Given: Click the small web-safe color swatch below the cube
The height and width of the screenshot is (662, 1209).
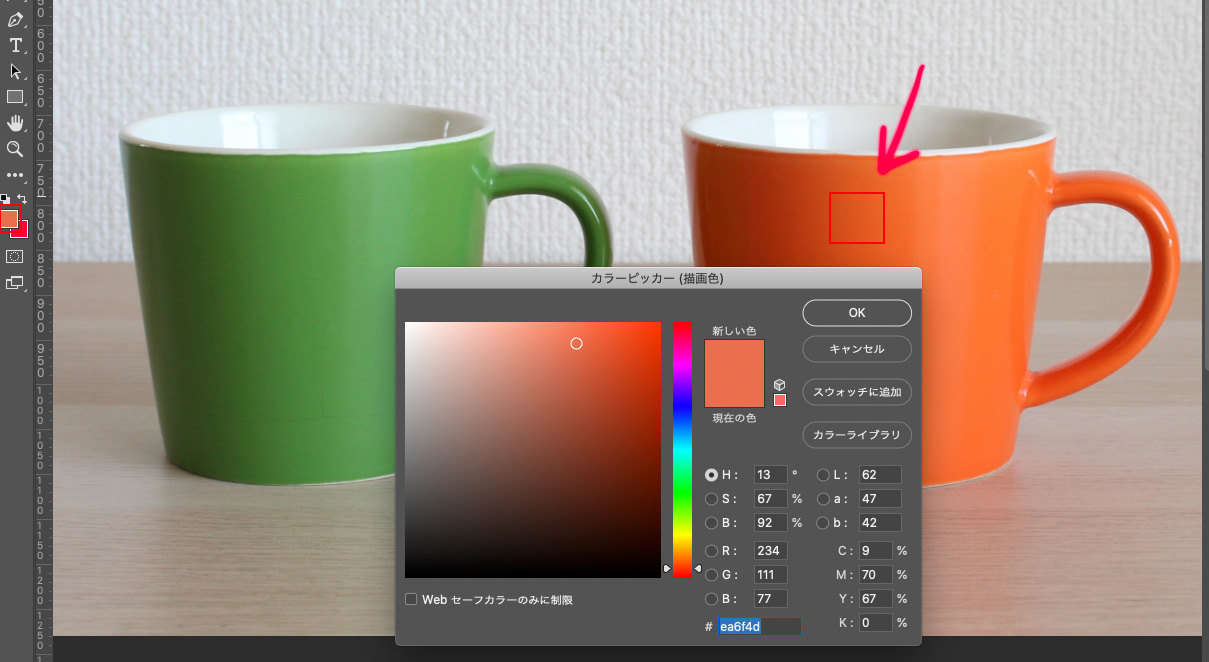Looking at the screenshot, I should point(780,400).
